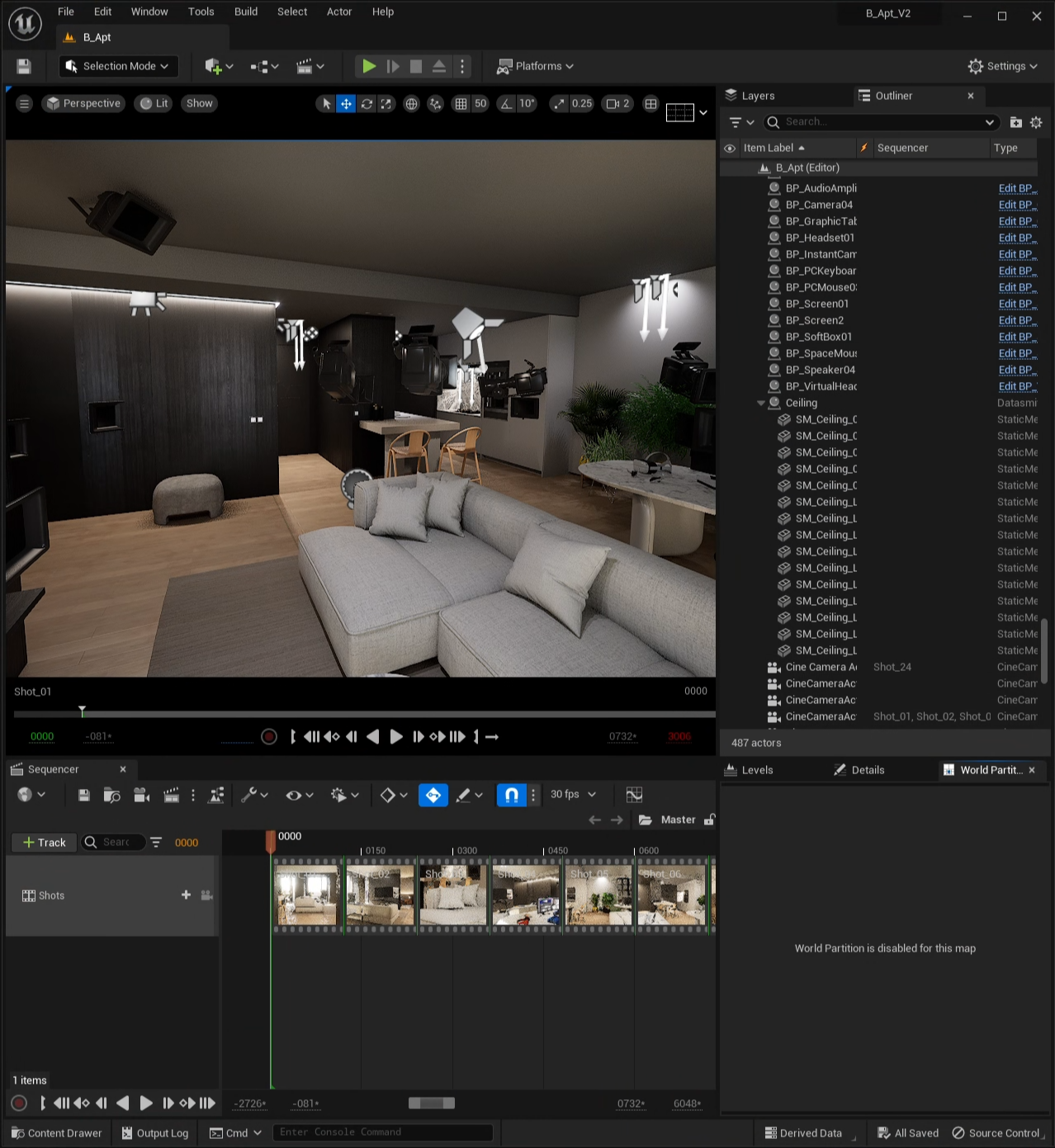The height and width of the screenshot is (1148, 1055).
Task: Open play options three-dot menu
Action: pyautogui.click(x=462, y=66)
